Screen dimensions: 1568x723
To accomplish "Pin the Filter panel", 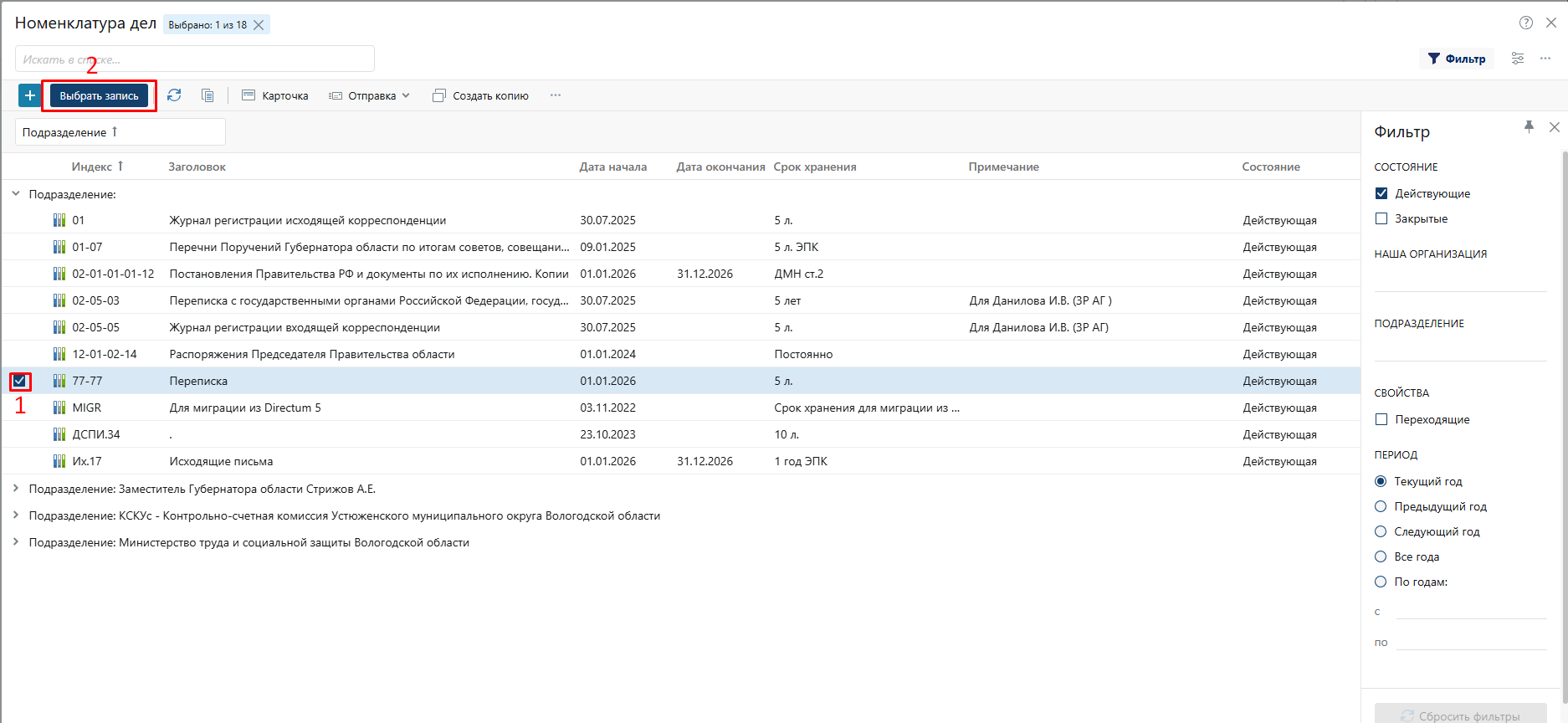I will pyautogui.click(x=1529, y=127).
